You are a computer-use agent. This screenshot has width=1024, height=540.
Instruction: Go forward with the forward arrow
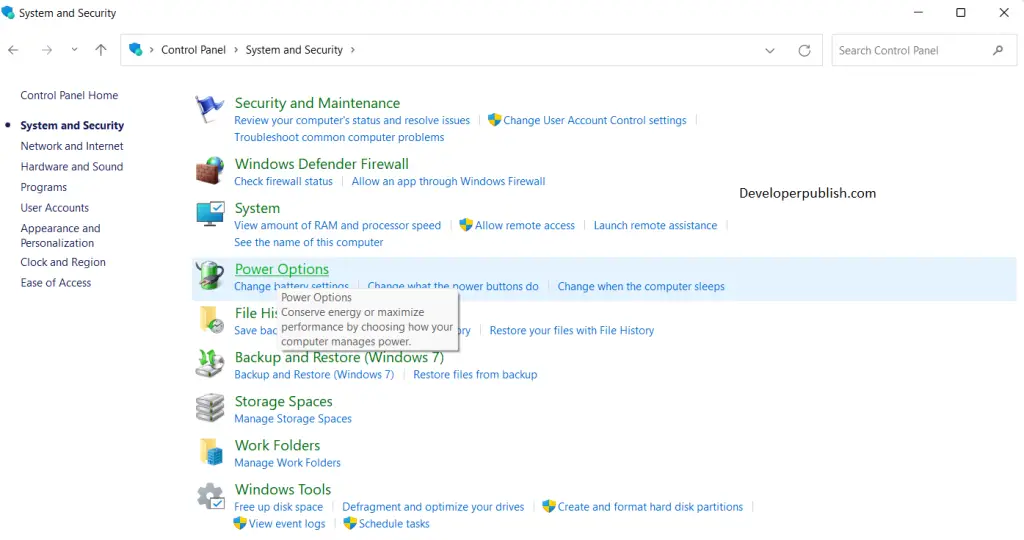[x=46, y=50]
